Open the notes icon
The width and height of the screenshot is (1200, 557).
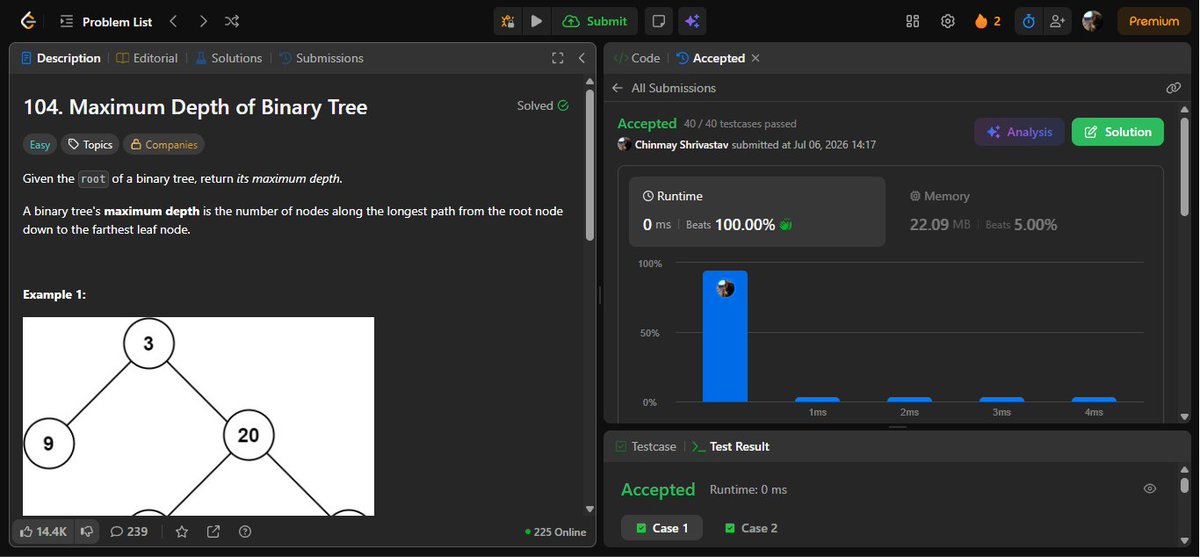coord(658,20)
